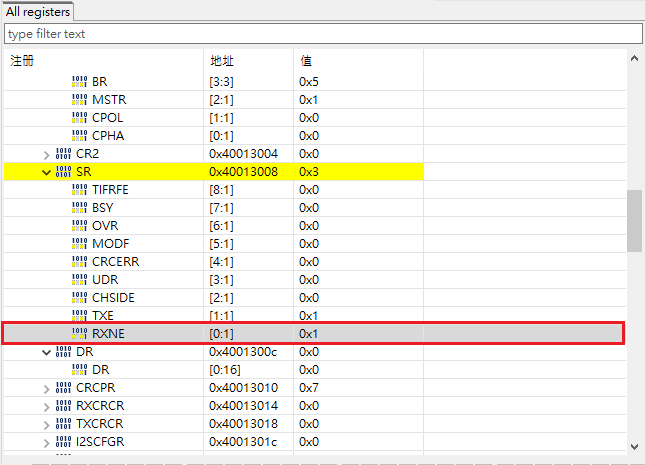
Task: Focus the type filter text field
Action: [x=323, y=33]
